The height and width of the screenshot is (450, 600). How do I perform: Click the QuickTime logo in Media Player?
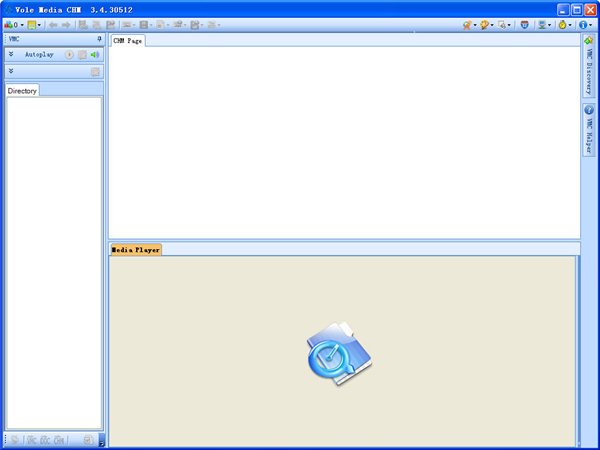pyautogui.click(x=339, y=353)
